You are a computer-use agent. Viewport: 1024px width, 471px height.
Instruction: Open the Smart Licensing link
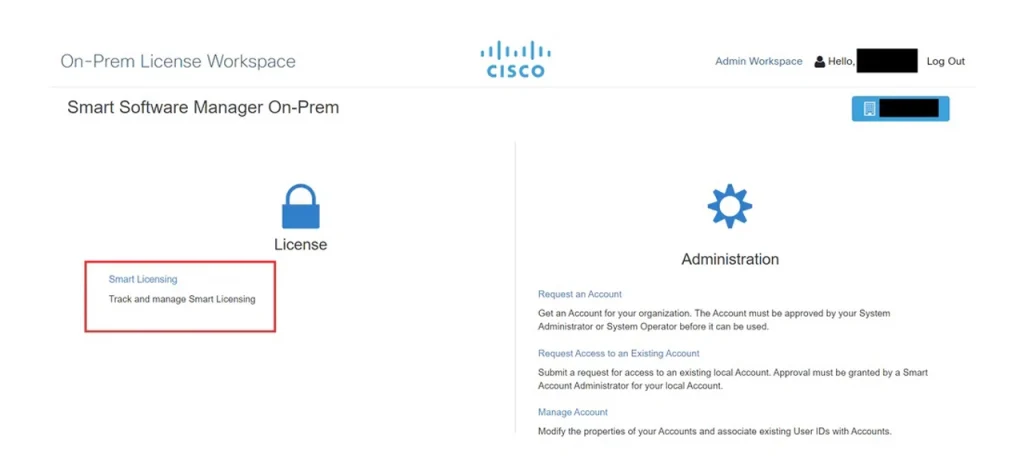(143, 279)
